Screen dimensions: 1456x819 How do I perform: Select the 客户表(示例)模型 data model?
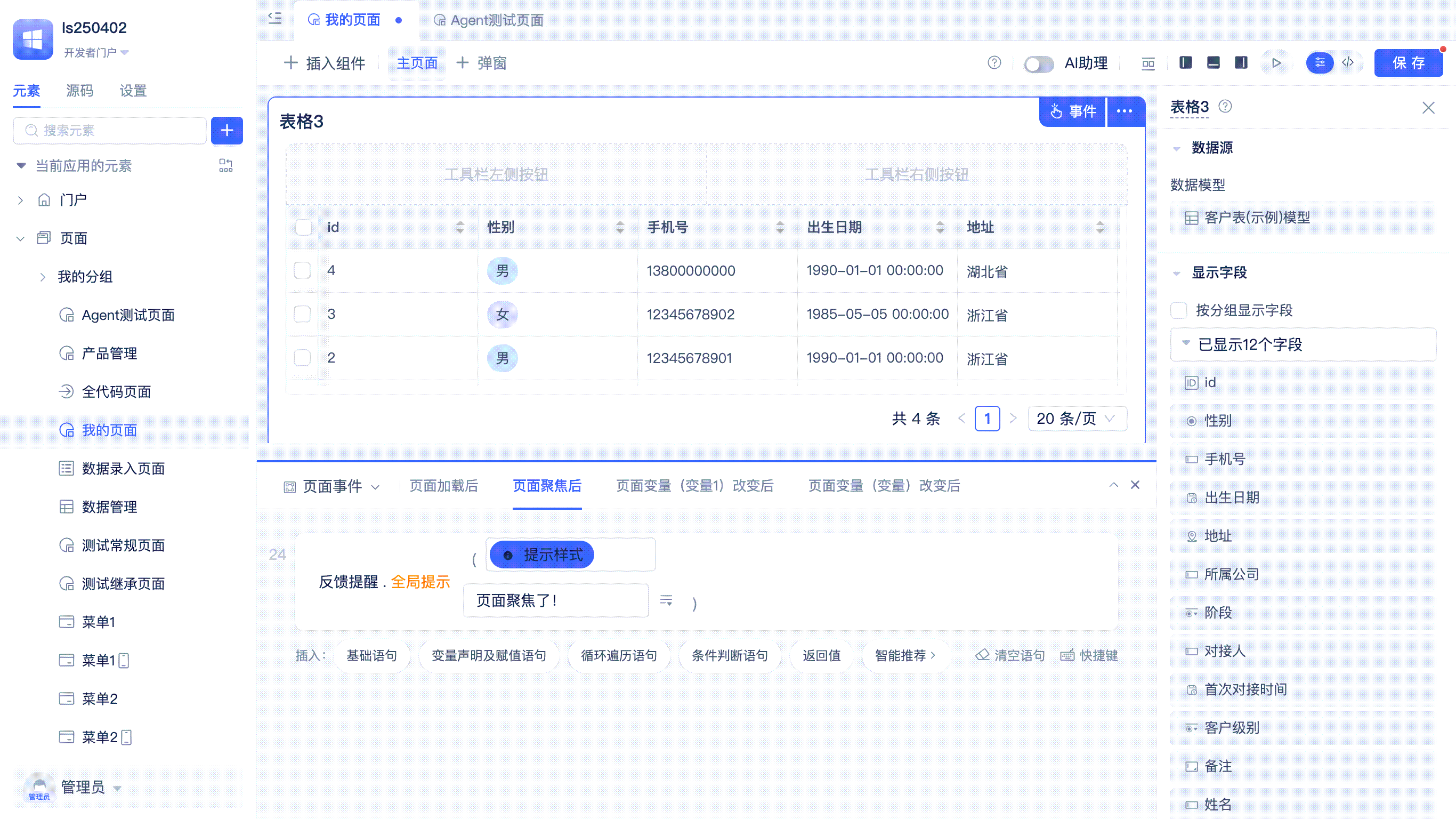[1303, 218]
